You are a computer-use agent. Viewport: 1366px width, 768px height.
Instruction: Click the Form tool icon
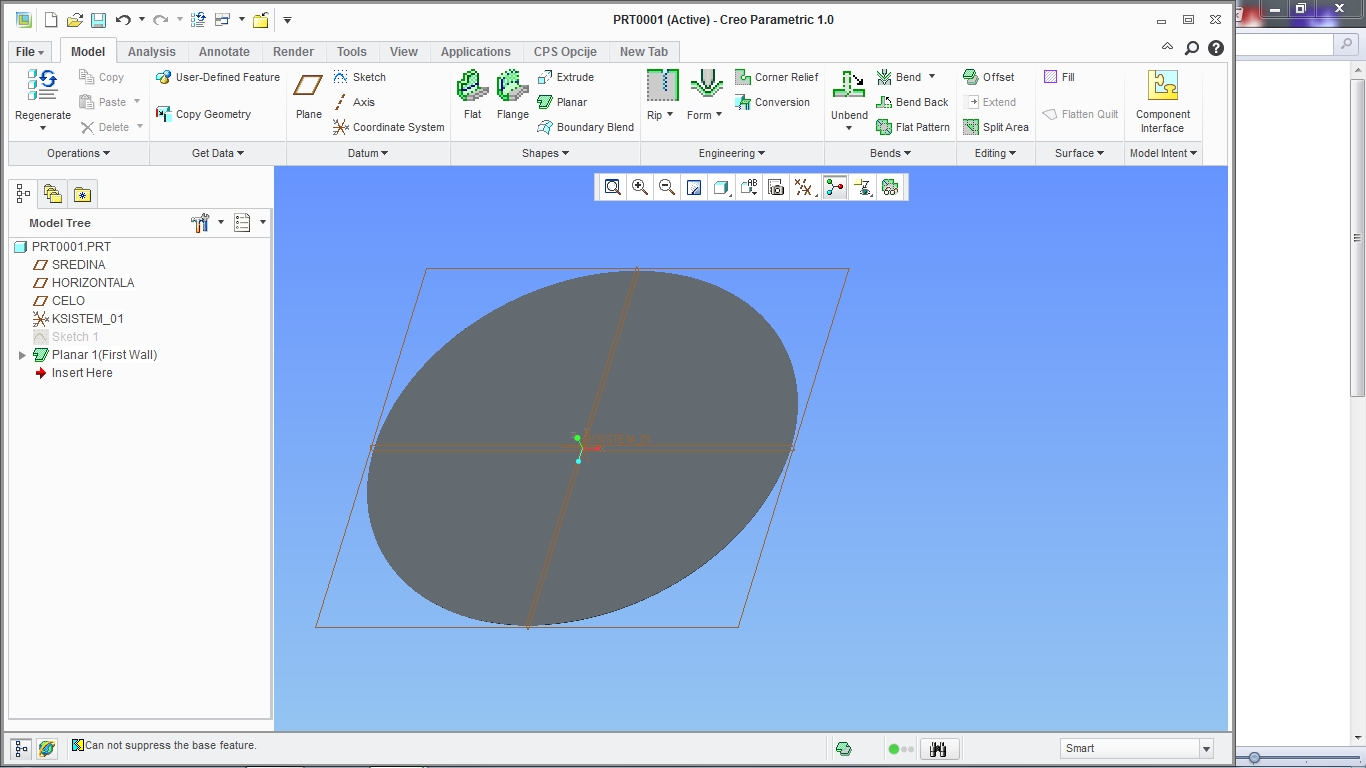707,85
